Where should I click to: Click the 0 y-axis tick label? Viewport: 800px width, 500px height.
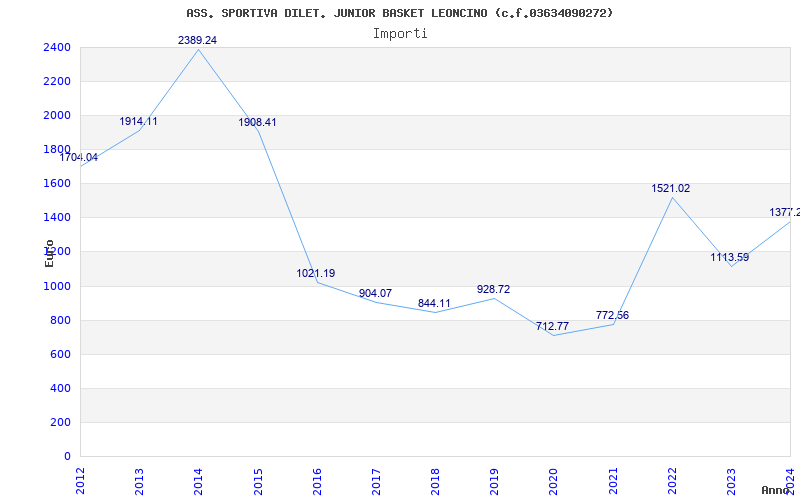(x=67, y=457)
